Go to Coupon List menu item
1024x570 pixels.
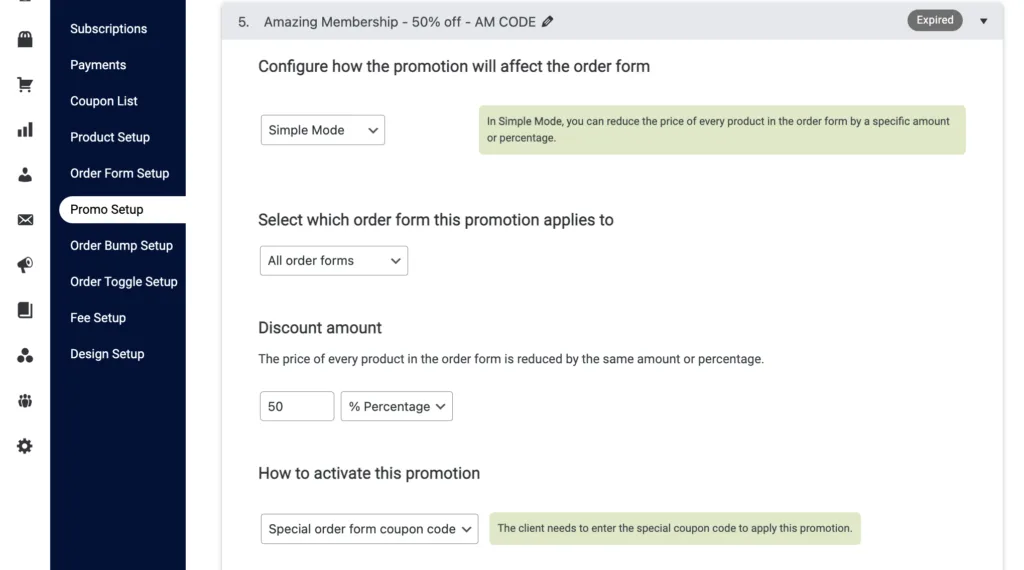(104, 101)
